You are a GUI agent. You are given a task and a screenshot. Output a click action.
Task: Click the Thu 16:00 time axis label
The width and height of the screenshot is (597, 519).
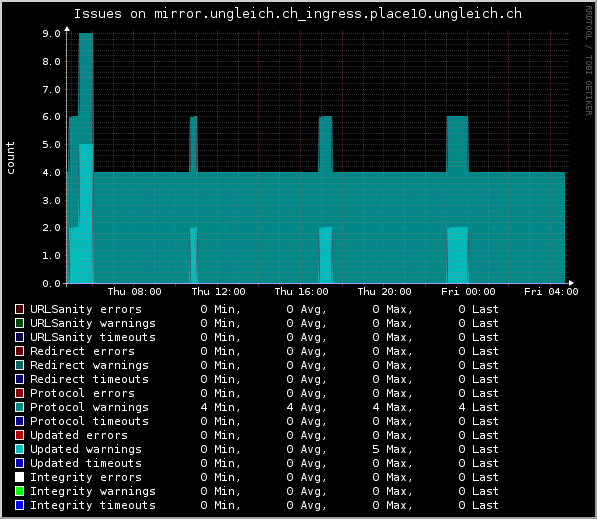point(302,292)
